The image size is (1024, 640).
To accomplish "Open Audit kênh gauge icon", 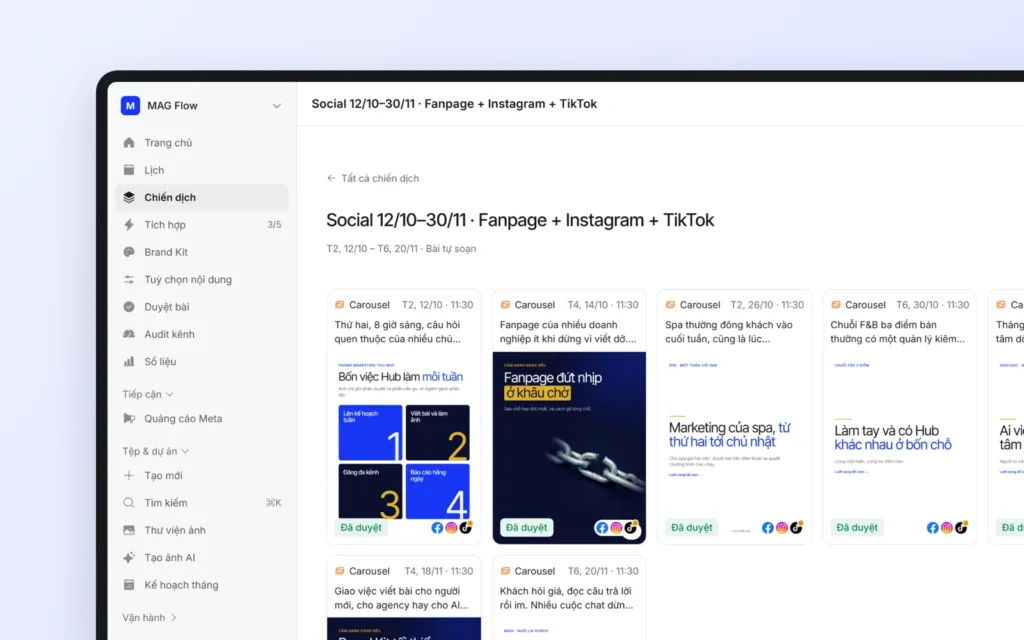I will pos(129,334).
